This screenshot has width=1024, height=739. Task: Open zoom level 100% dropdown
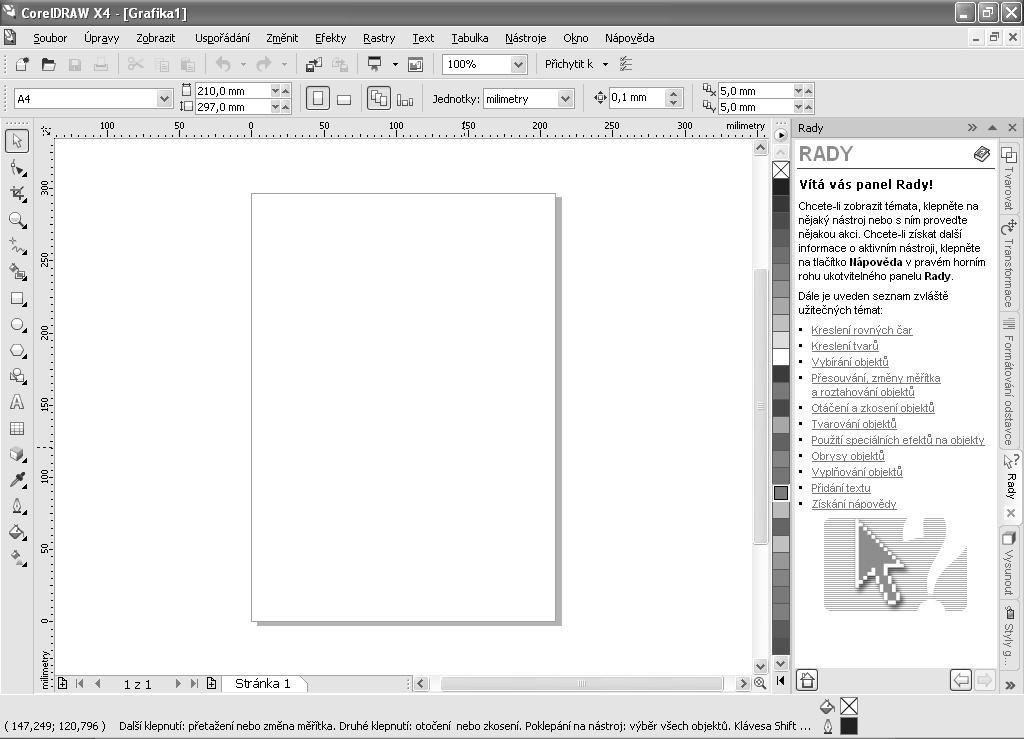click(x=519, y=64)
